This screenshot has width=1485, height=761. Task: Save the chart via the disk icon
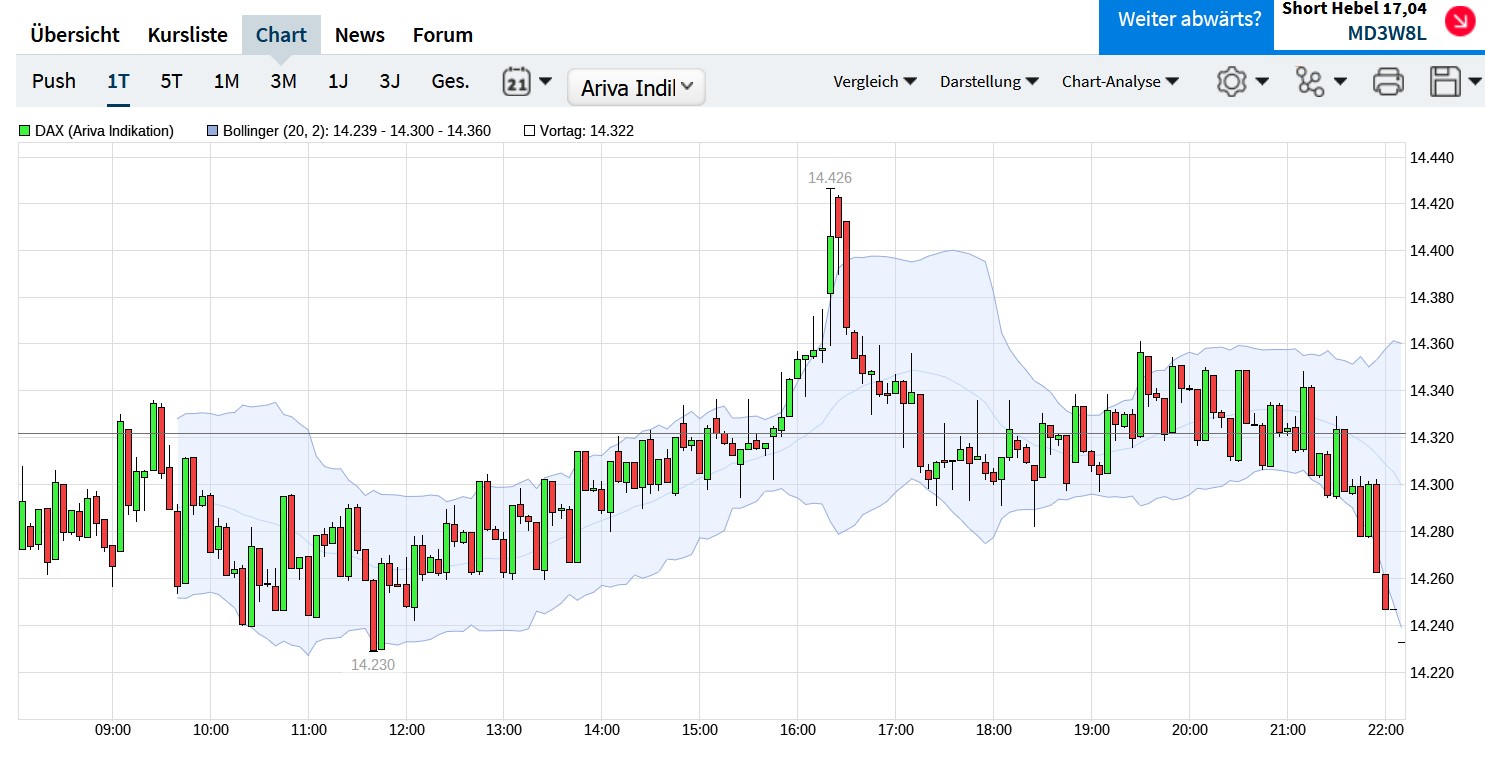pos(1447,81)
